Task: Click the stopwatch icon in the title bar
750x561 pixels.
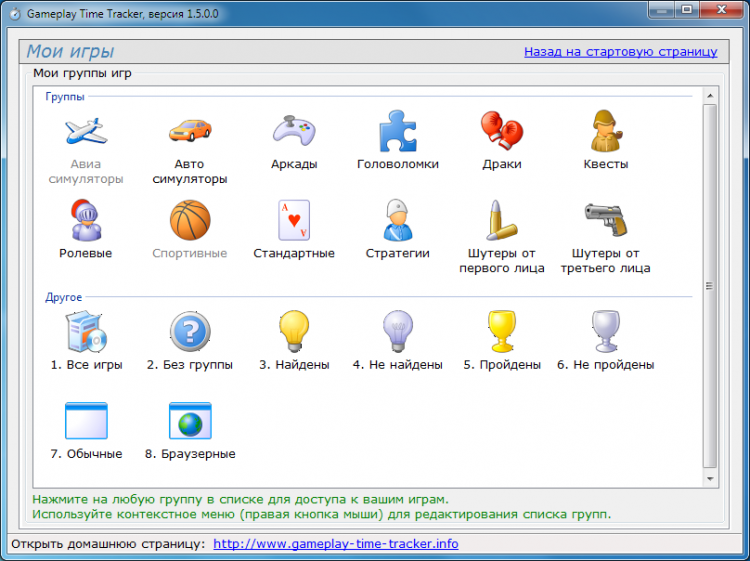Action: (x=15, y=13)
